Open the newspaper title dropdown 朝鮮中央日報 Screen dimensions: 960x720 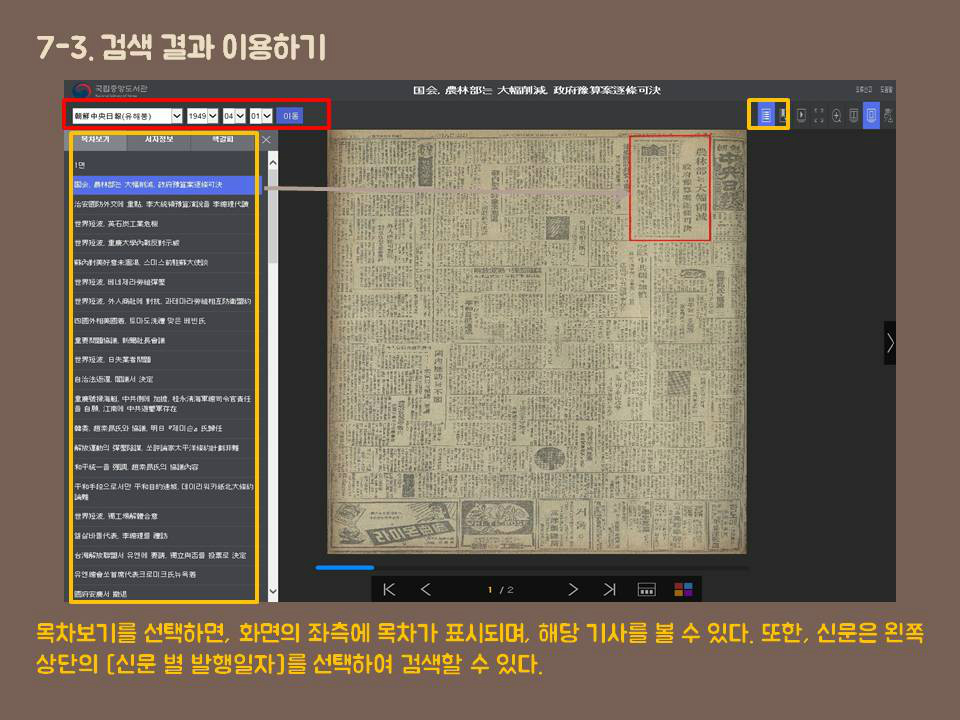pyautogui.click(x=127, y=116)
